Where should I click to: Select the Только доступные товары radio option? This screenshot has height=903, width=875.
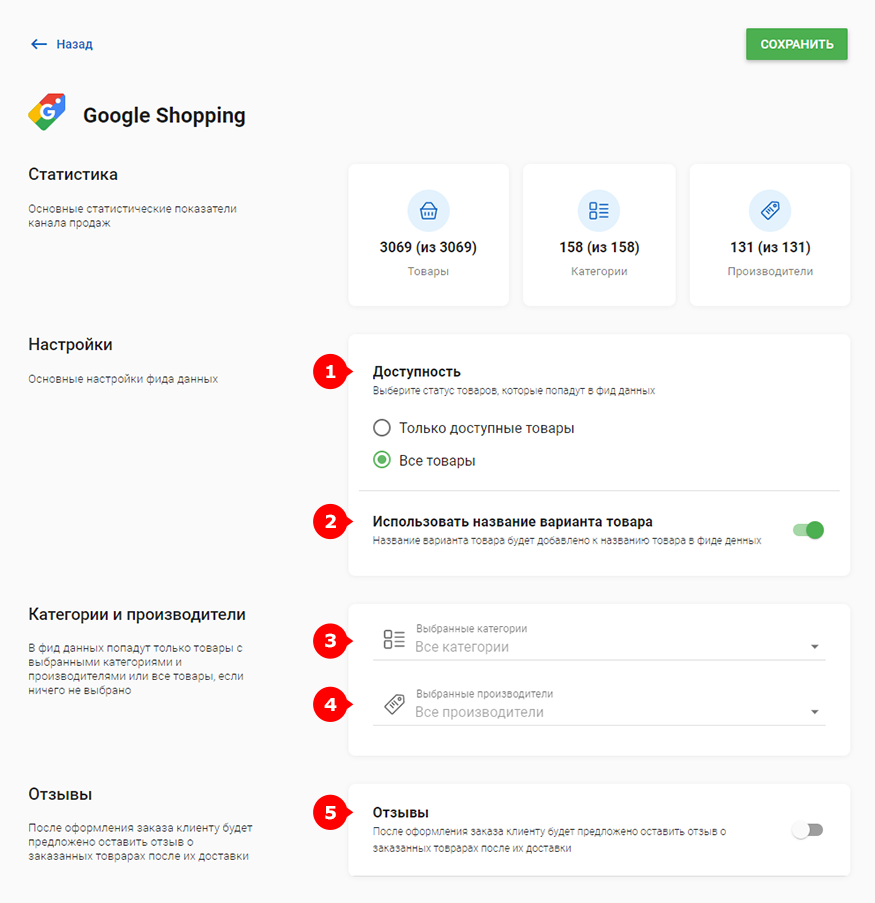pyautogui.click(x=381, y=428)
